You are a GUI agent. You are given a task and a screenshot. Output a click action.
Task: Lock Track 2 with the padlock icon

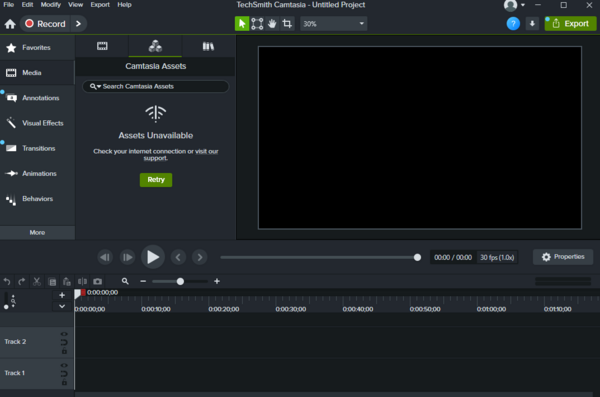tap(64, 351)
